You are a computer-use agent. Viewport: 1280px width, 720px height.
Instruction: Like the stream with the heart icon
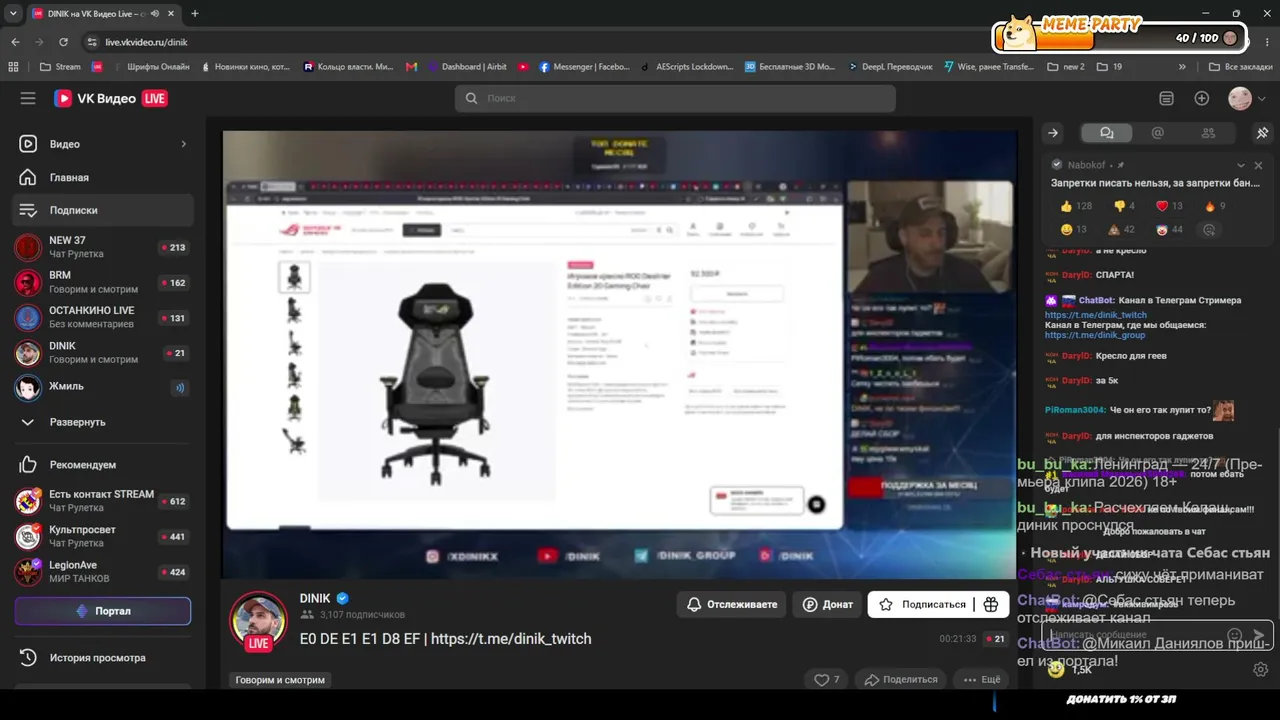(x=826, y=680)
